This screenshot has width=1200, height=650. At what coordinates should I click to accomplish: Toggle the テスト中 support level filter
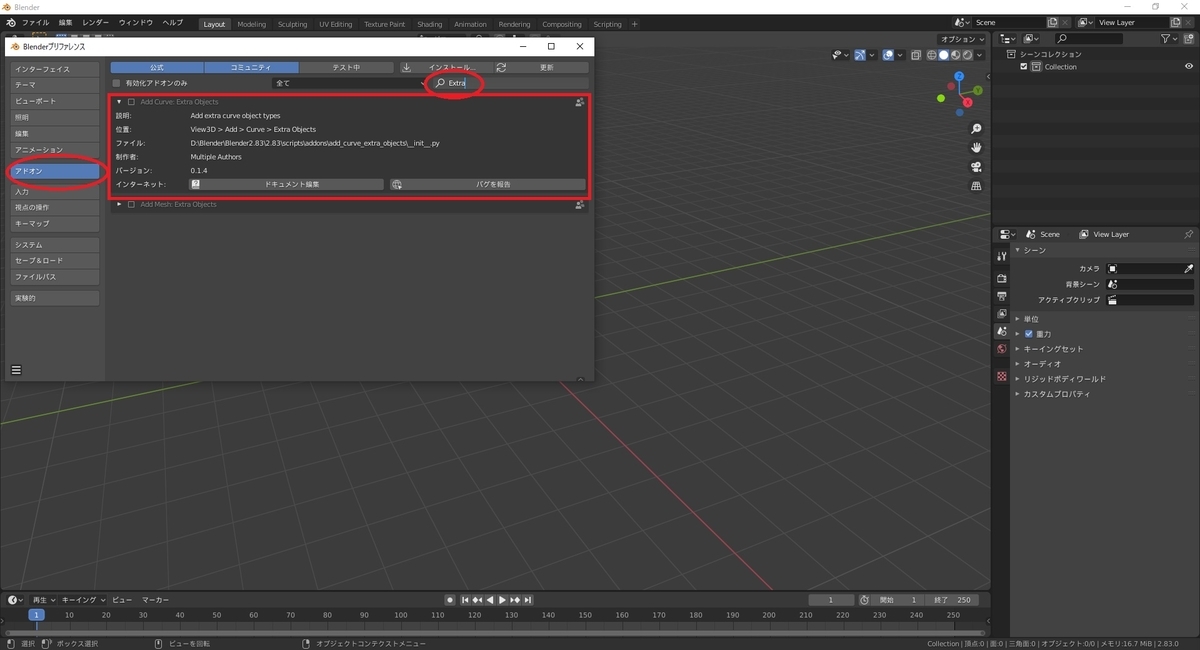pyautogui.click(x=346, y=67)
